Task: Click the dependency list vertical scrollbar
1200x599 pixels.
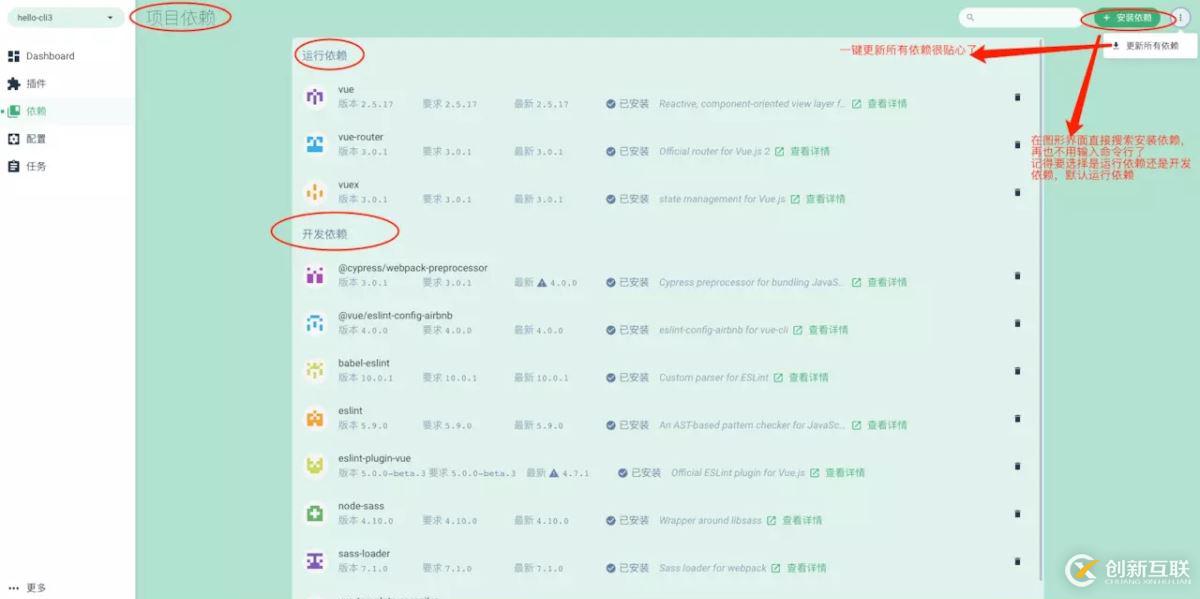Action: click(x=1040, y=310)
